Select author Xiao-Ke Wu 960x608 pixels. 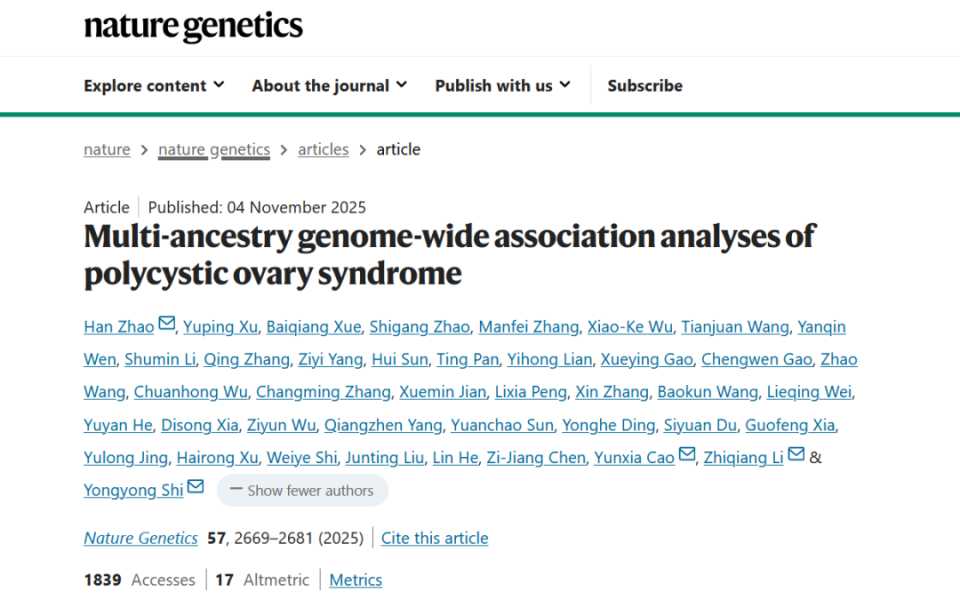tap(630, 327)
